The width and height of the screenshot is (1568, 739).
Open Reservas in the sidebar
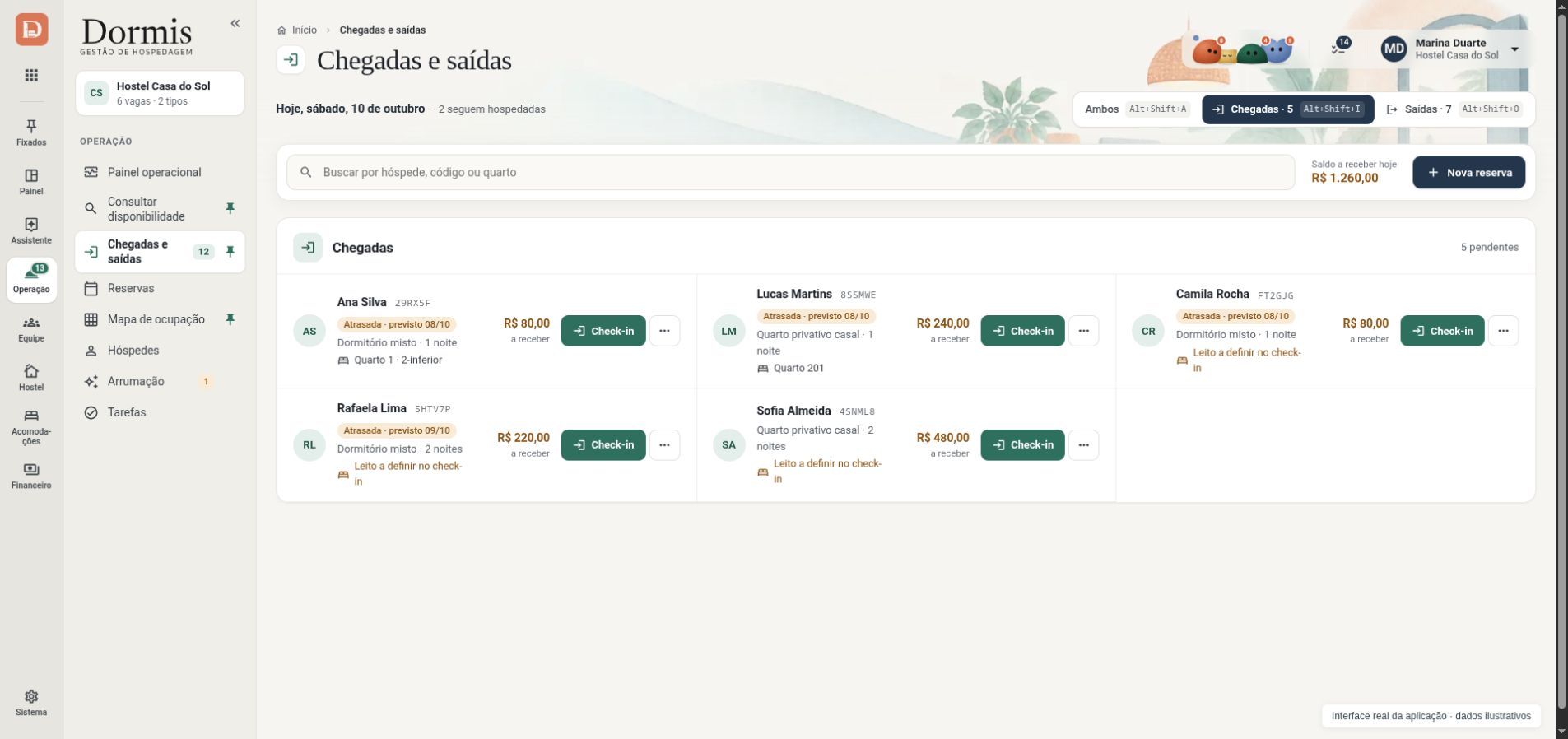tap(160, 288)
